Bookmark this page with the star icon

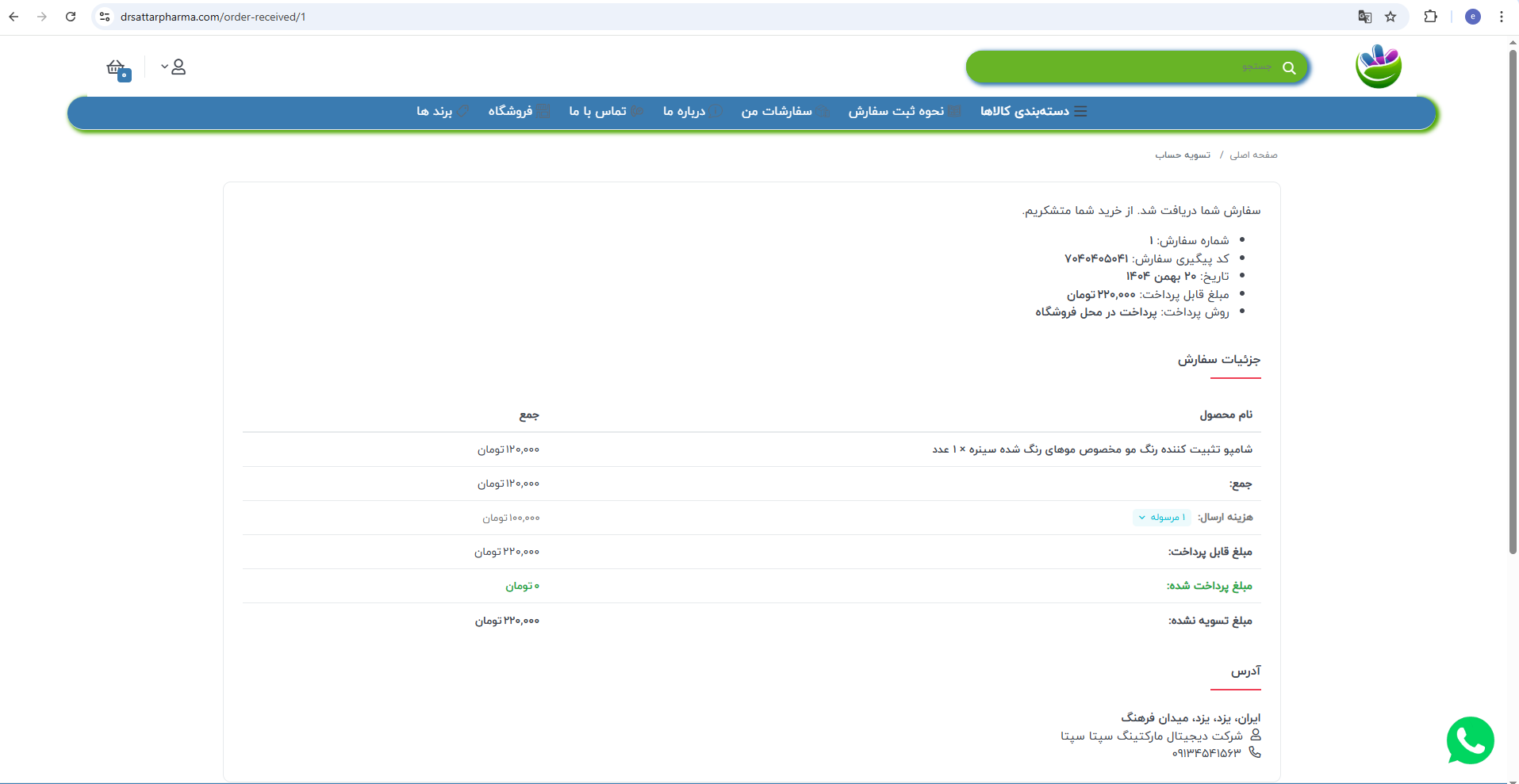pyautogui.click(x=1390, y=17)
